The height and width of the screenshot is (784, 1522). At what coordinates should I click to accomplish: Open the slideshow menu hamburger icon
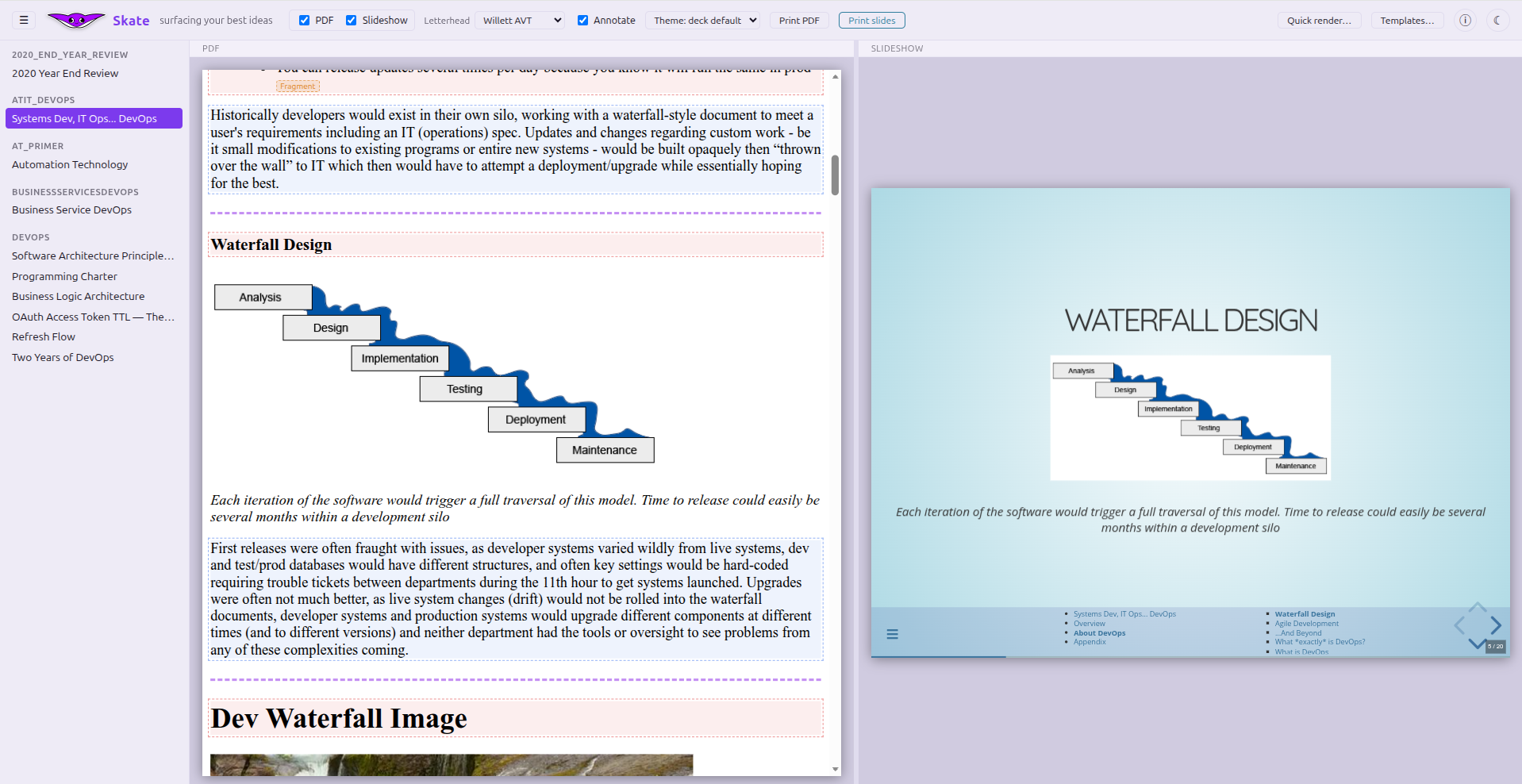coord(893,634)
